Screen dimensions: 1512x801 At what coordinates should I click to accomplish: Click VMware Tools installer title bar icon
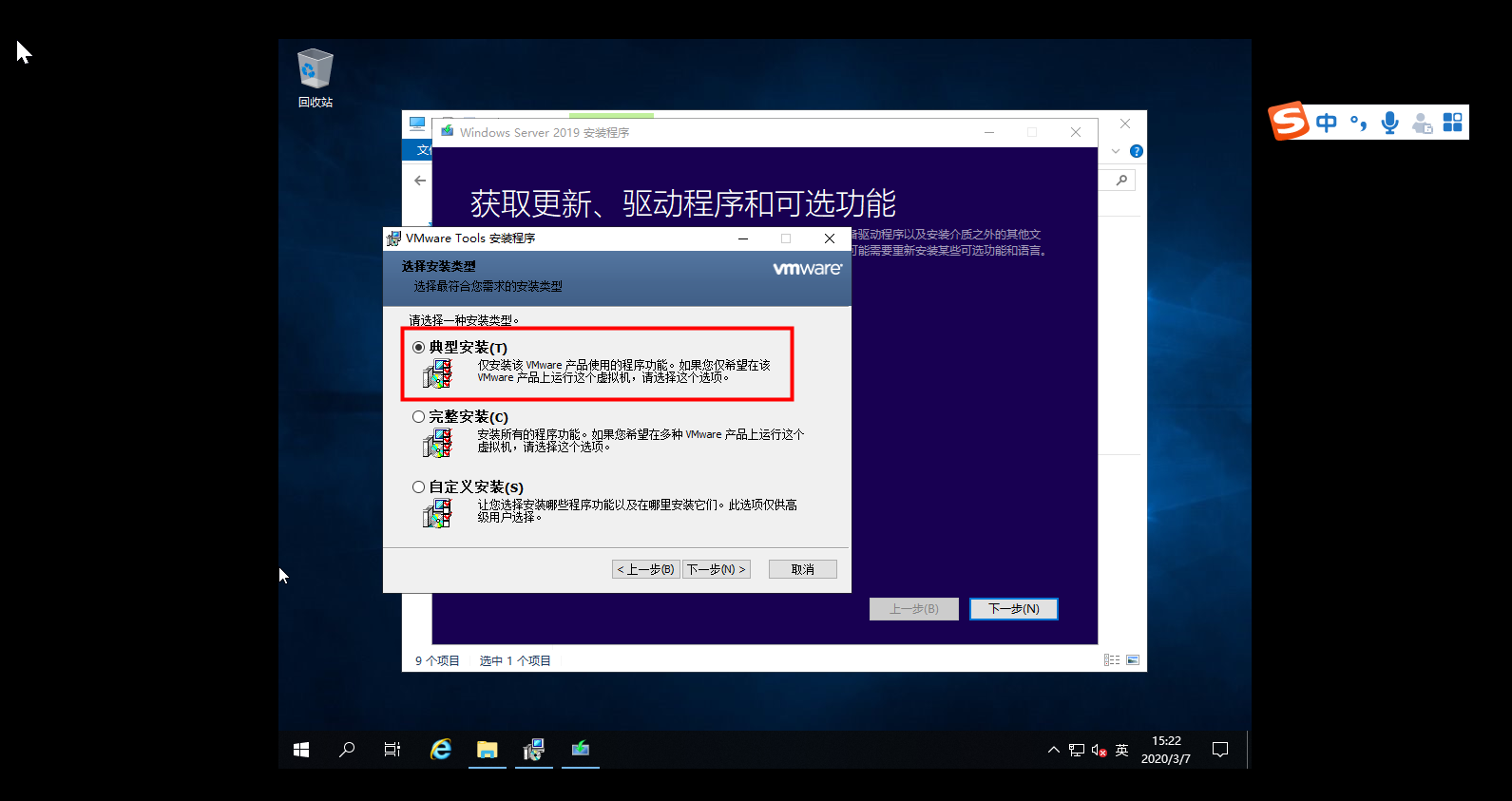(x=393, y=238)
